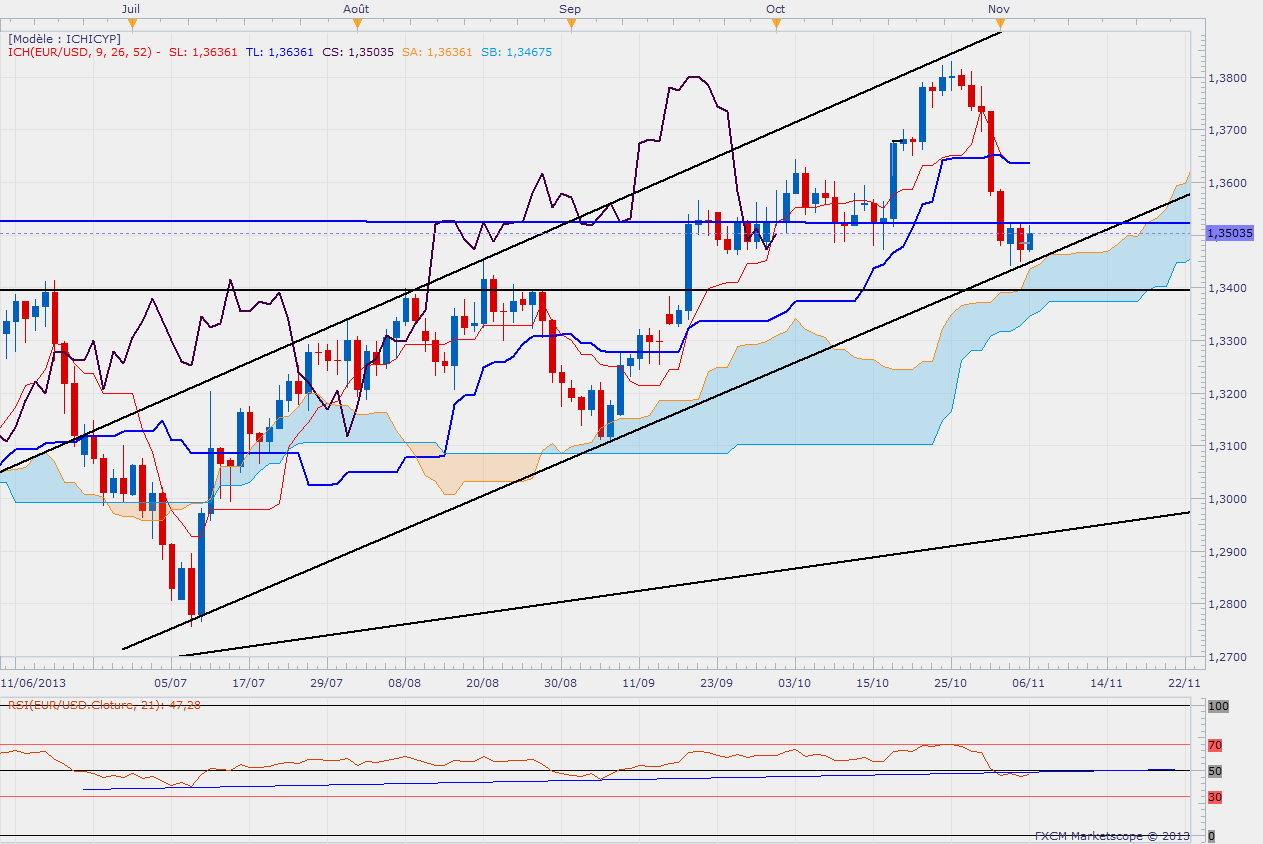Viewport: 1263px width, 844px height.
Task: Click the RSI 100 level label
Action: [x=1218, y=706]
